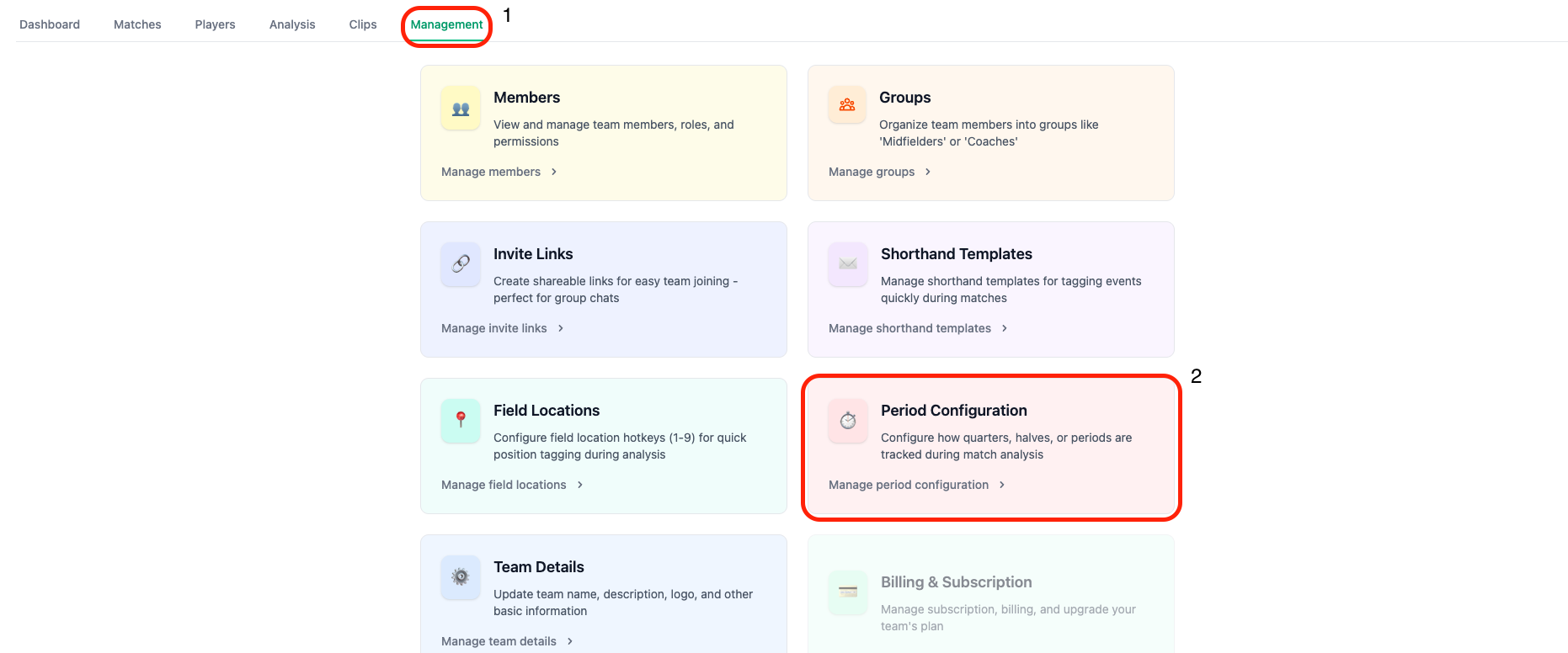Click the Team Details gear icon
The width and height of the screenshot is (1568, 653).
point(461,576)
